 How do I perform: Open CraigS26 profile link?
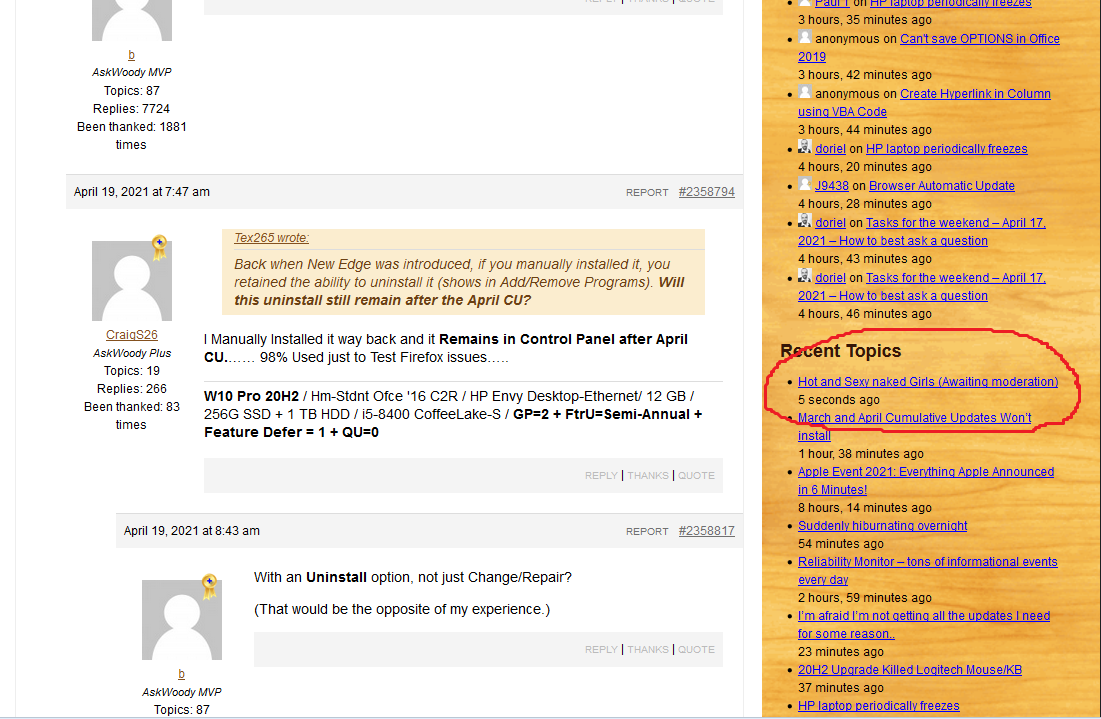132,335
